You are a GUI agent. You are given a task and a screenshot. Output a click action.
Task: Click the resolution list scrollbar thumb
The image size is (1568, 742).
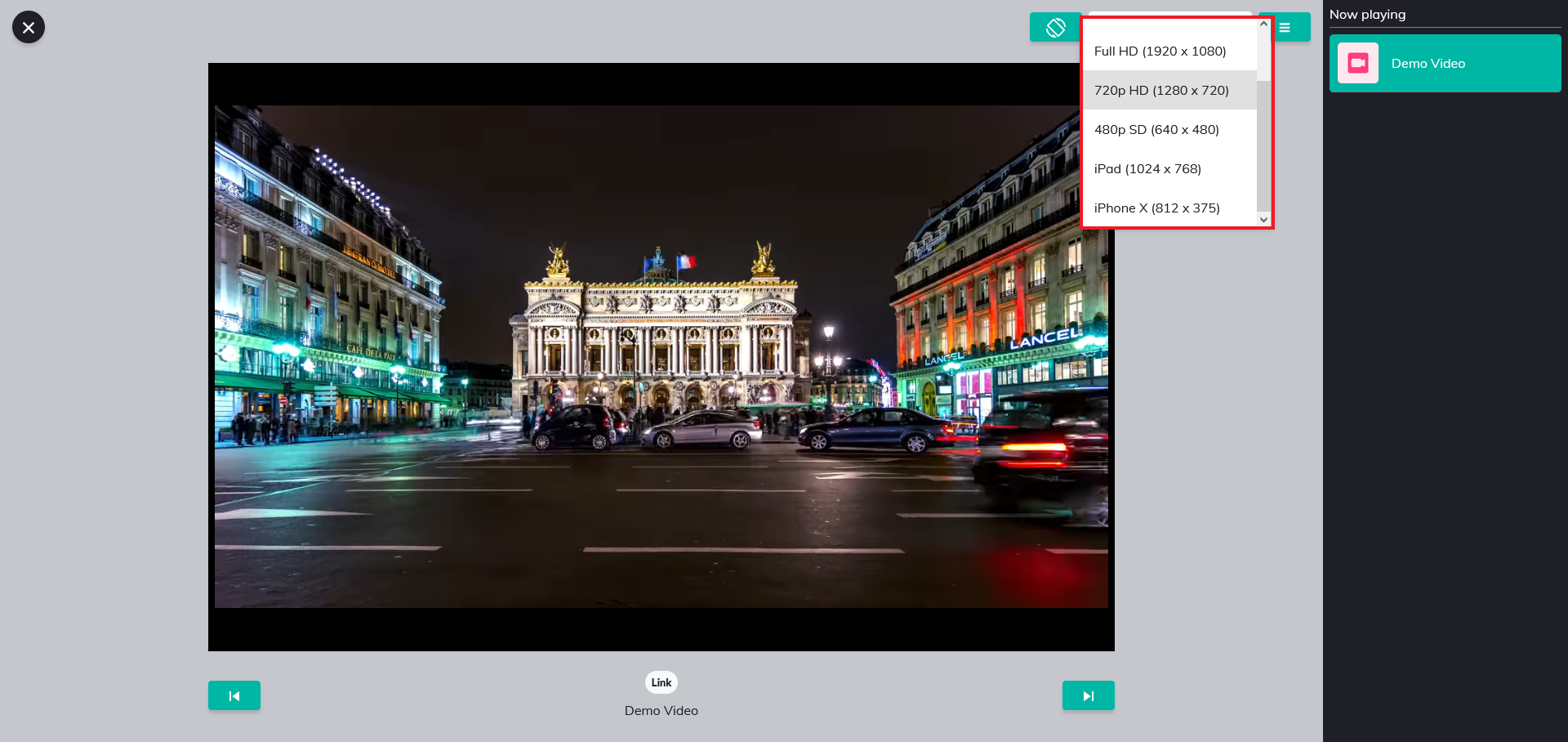click(x=1263, y=147)
